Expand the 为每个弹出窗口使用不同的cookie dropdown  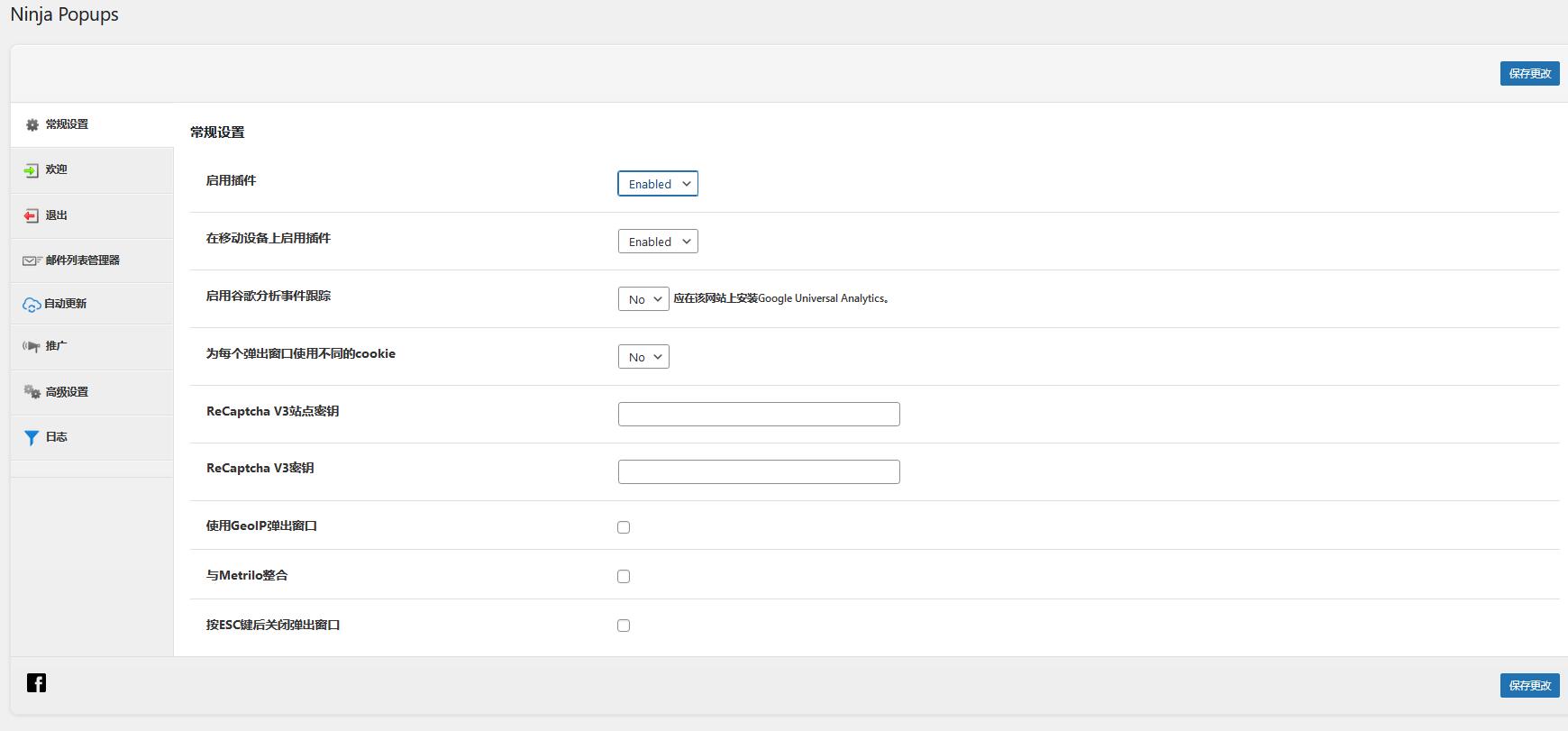coord(643,357)
